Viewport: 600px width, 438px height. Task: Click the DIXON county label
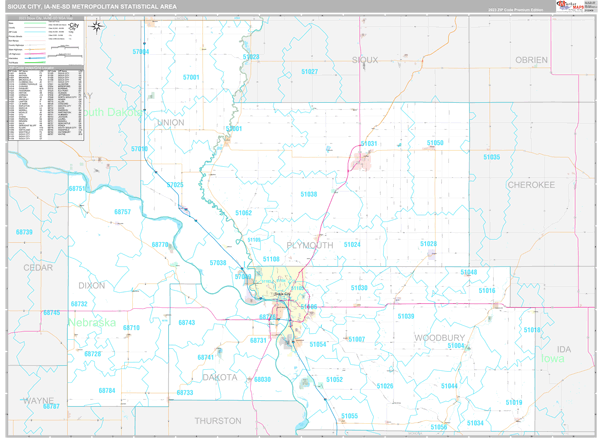(91, 285)
